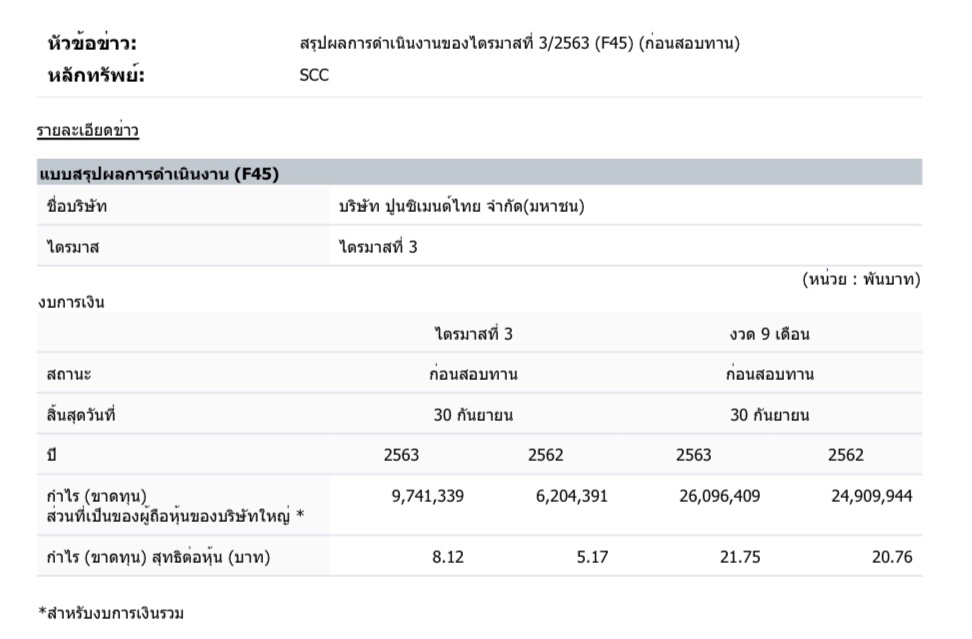Viewport: 972px width, 639px height.
Task: Select the profit value 6,204,391
Action: coord(571,496)
